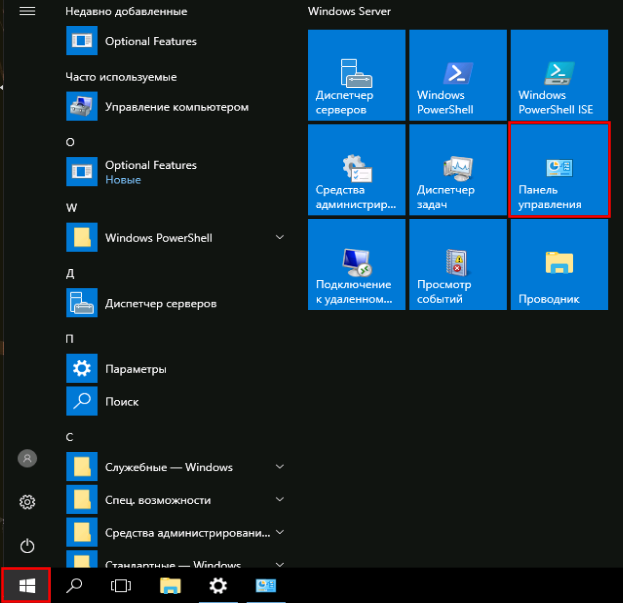Open File Explorer from the taskbar
The height and width of the screenshot is (603, 623).
[170, 585]
